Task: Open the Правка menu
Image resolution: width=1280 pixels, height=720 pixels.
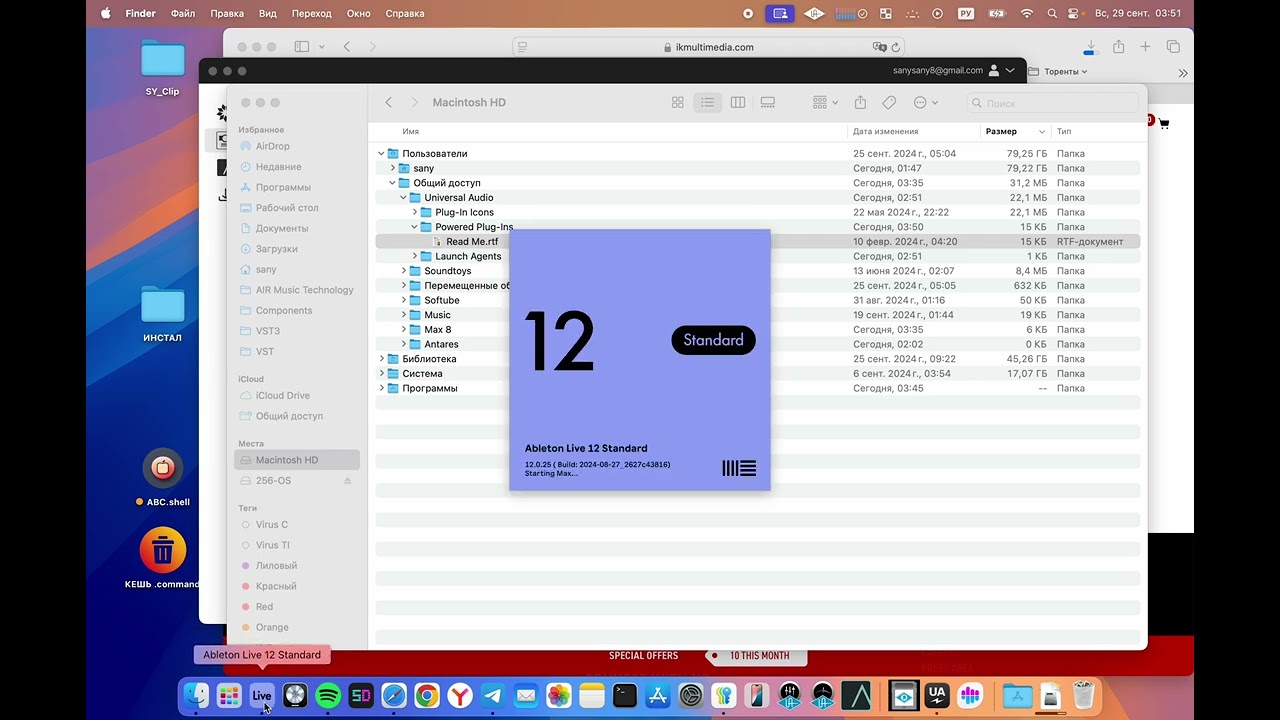Action: click(x=227, y=13)
